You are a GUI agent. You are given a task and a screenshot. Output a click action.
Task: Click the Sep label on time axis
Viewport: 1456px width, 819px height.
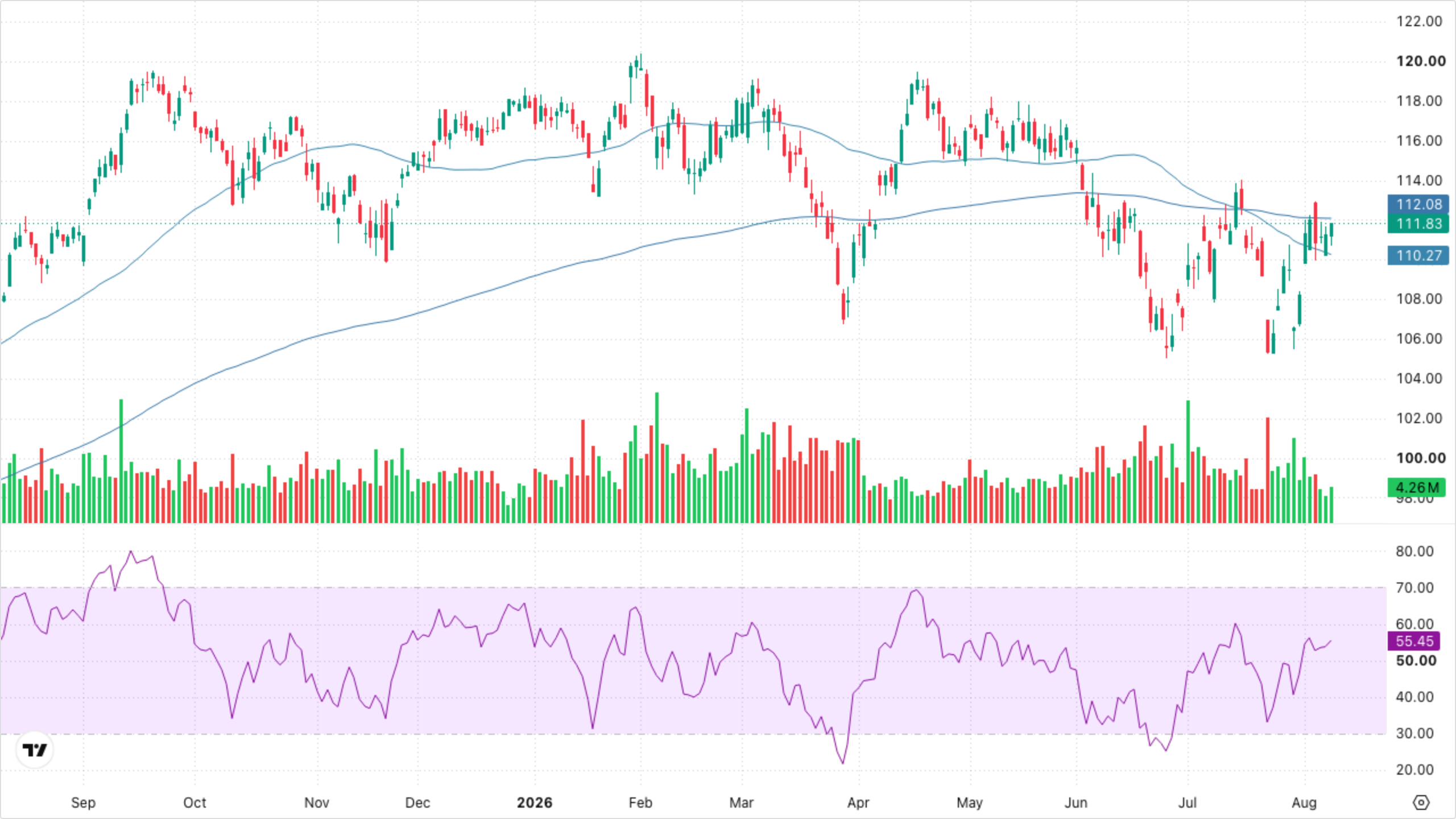pyautogui.click(x=83, y=803)
